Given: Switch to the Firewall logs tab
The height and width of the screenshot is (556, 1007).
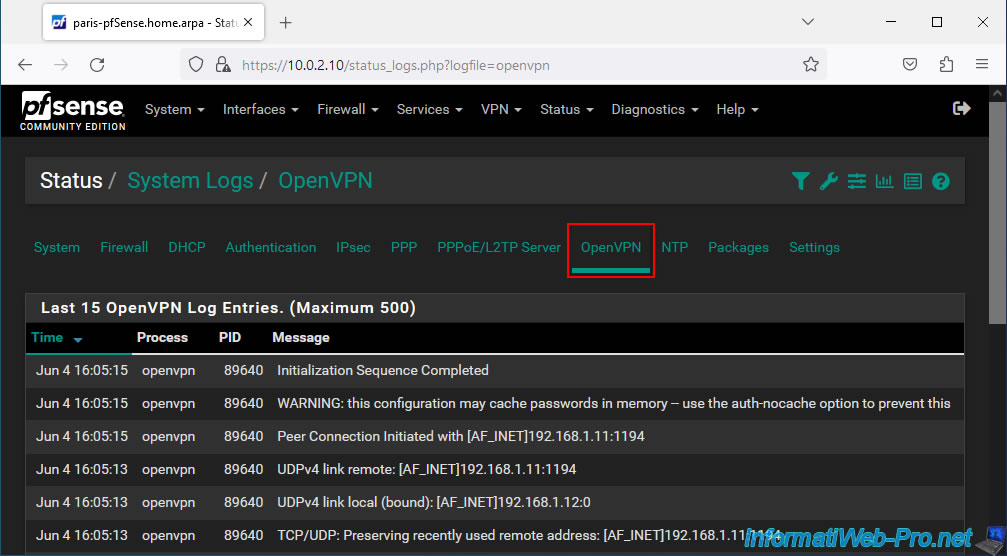Looking at the screenshot, I should click(124, 248).
